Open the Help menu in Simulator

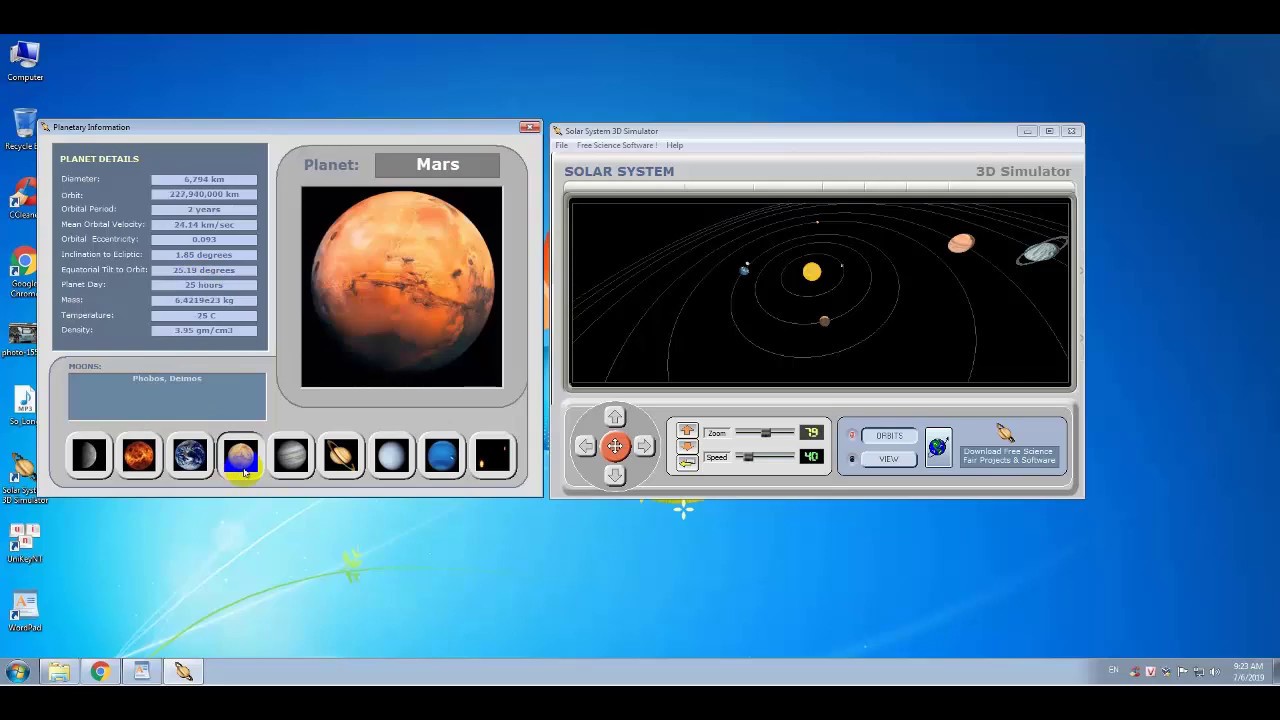coord(675,146)
